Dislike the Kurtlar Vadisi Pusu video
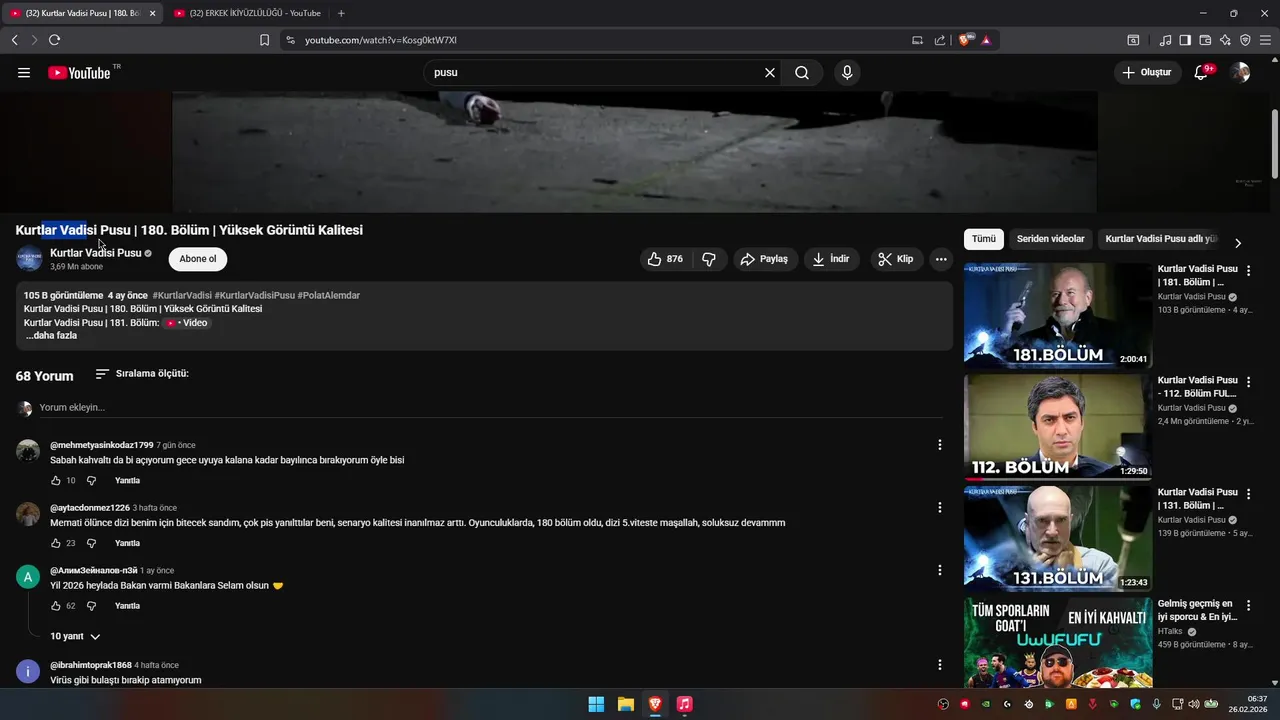This screenshot has height=720, width=1280. tap(709, 259)
